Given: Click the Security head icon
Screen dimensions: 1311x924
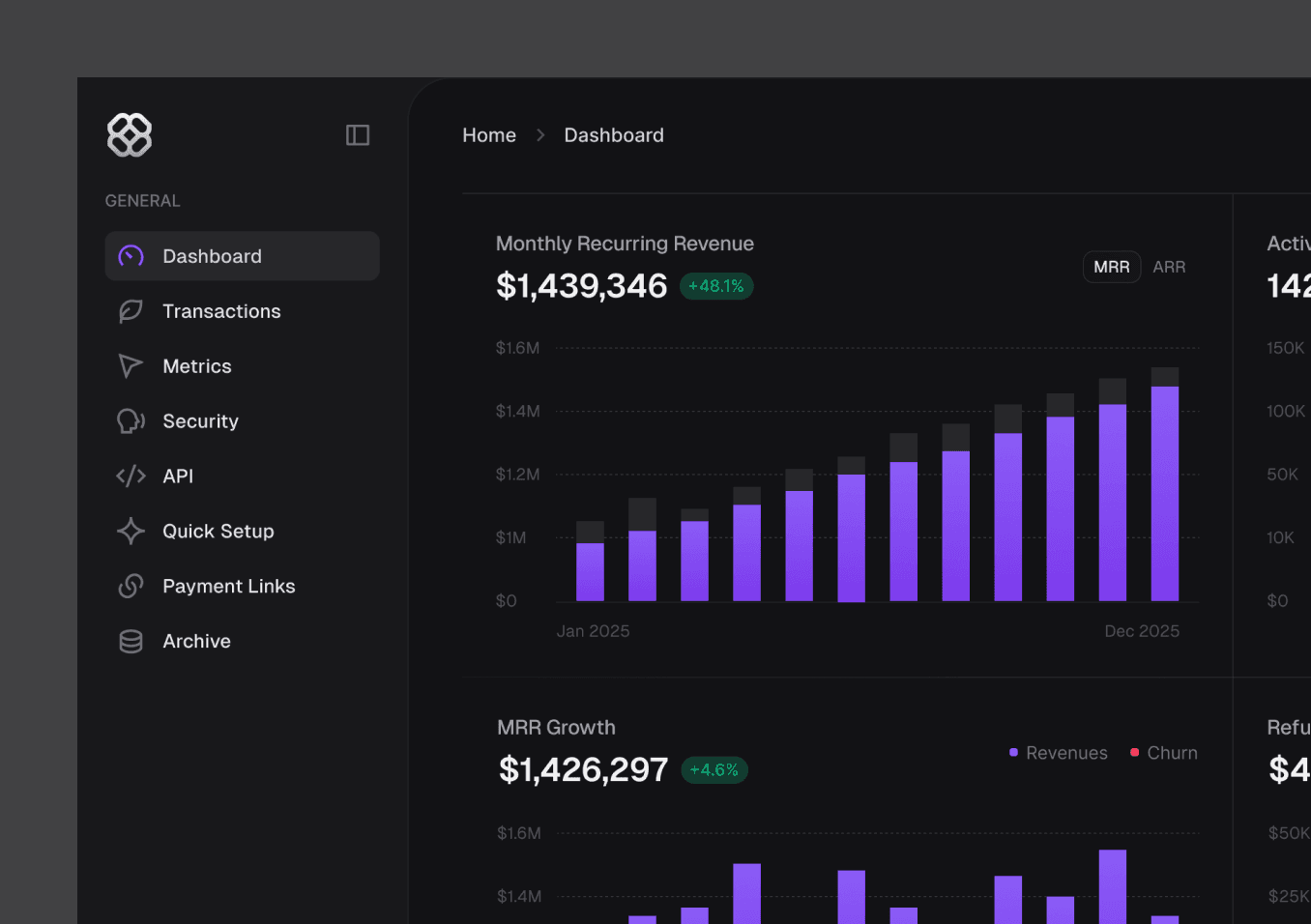Looking at the screenshot, I should click(131, 421).
